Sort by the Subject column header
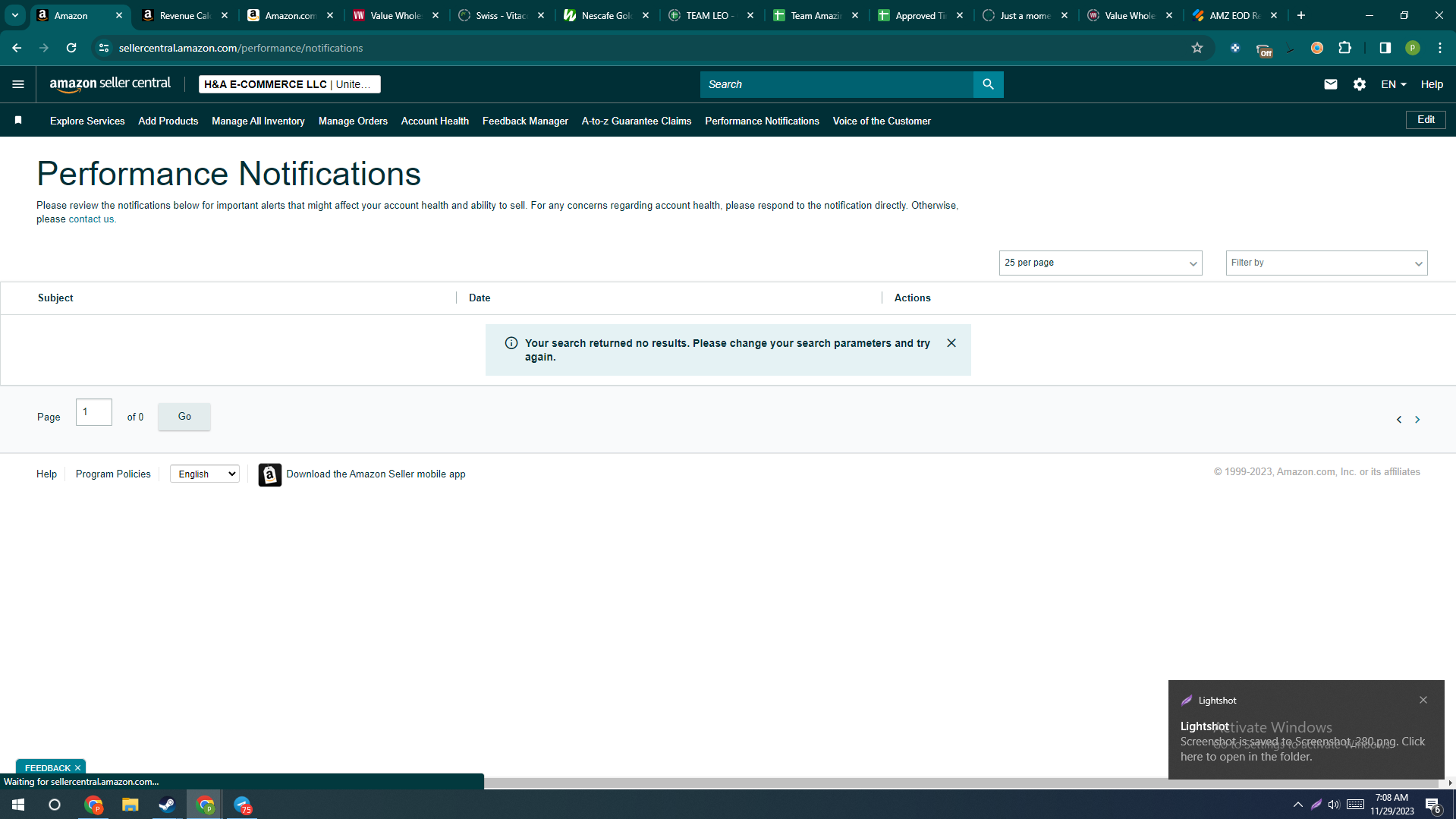Image resolution: width=1456 pixels, height=819 pixels. pos(55,298)
